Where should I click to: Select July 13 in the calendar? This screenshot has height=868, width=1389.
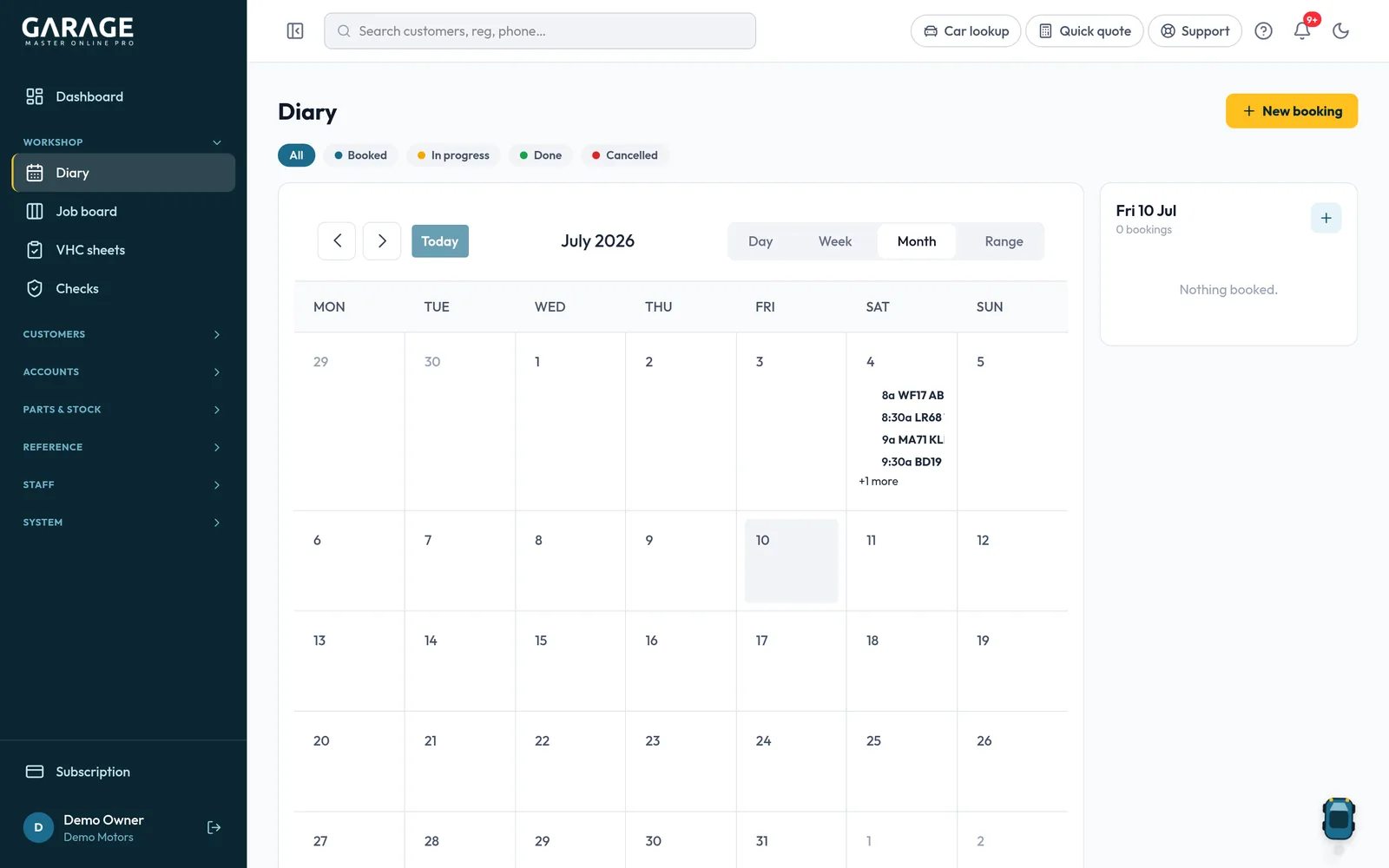(x=349, y=661)
